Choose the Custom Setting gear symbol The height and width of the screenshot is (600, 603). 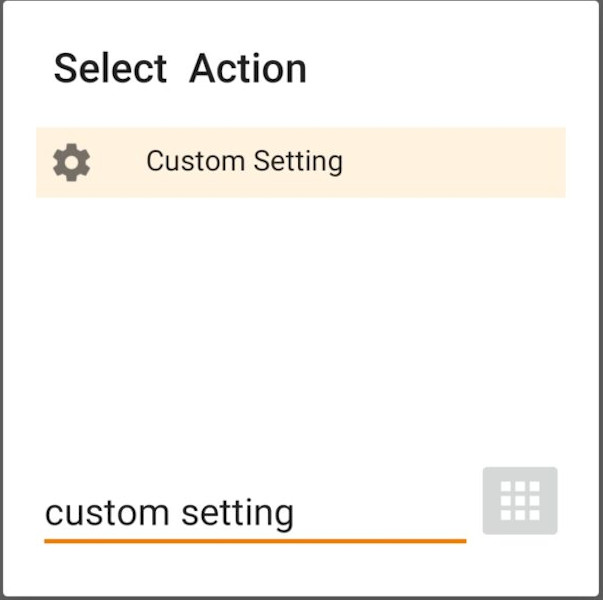[71, 162]
